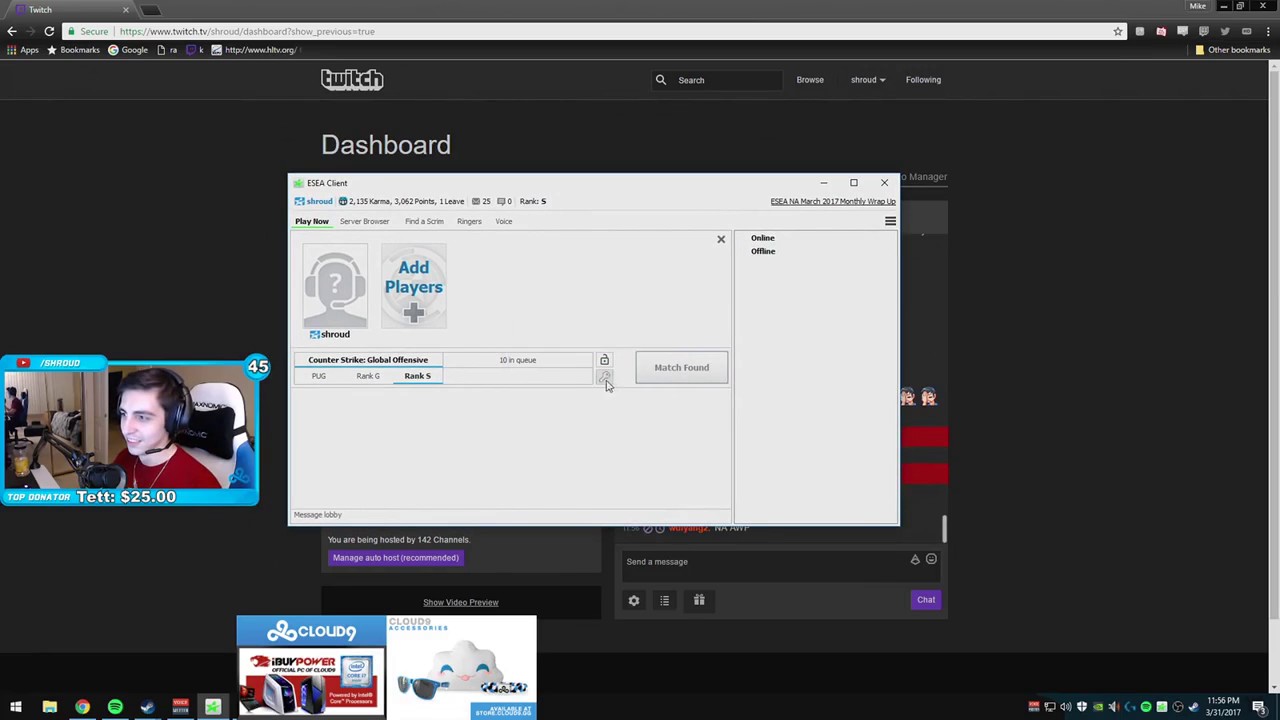The image size is (1280, 720).
Task: Switch to the Play Now tab
Action: pyautogui.click(x=311, y=221)
